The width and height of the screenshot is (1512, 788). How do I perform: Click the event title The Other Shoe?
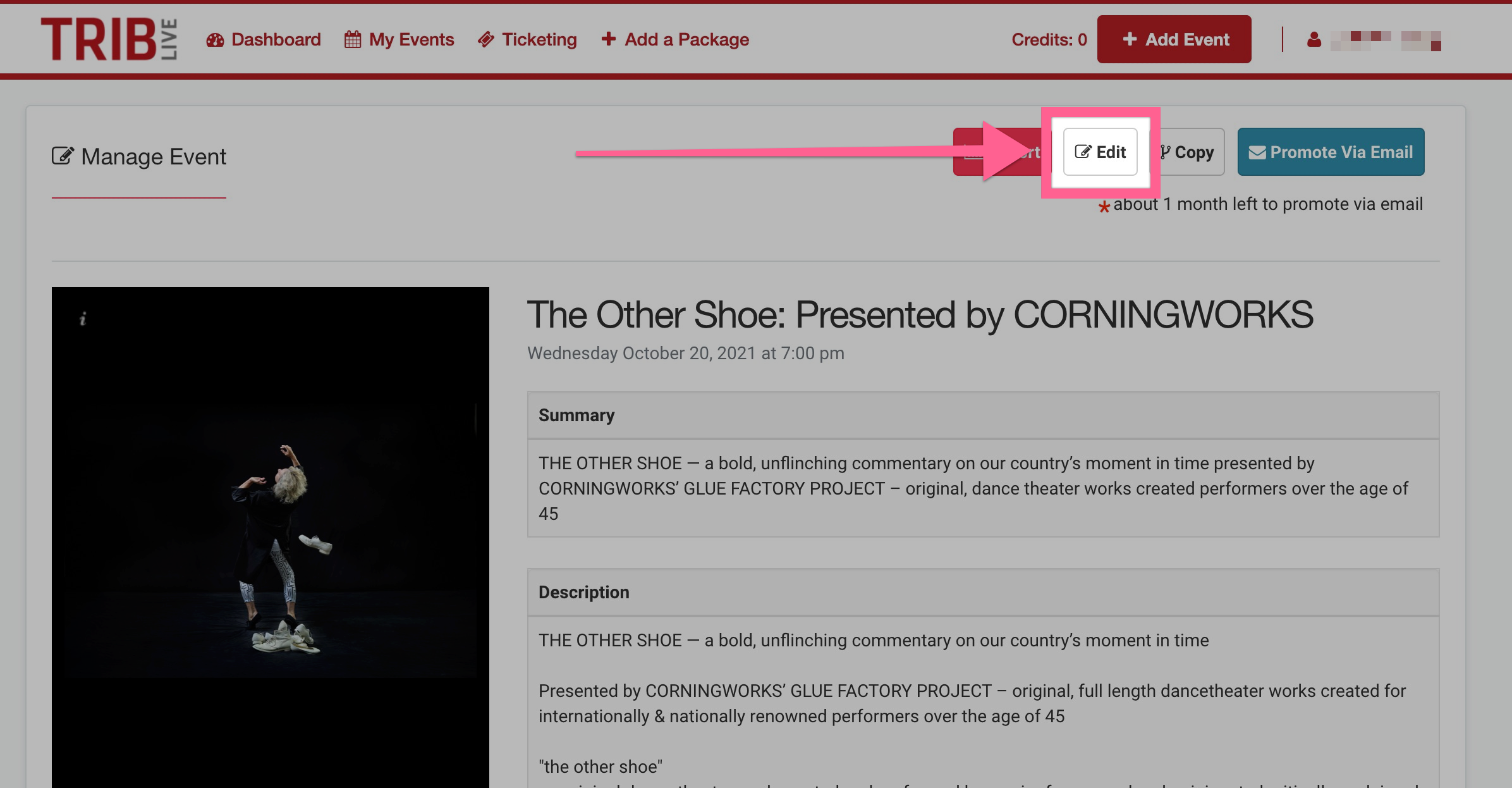[920, 314]
